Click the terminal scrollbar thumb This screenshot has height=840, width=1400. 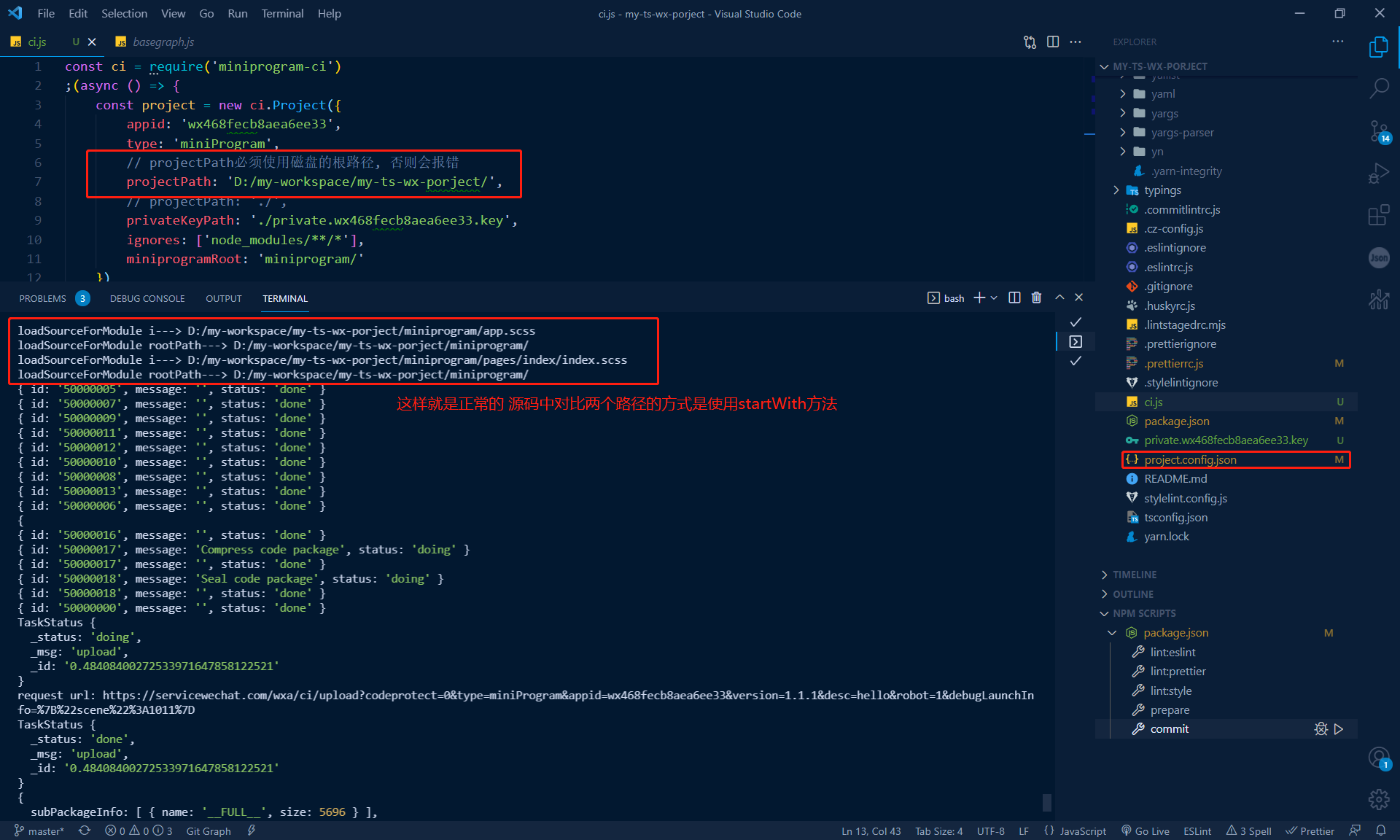pyautogui.click(x=1047, y=802)
